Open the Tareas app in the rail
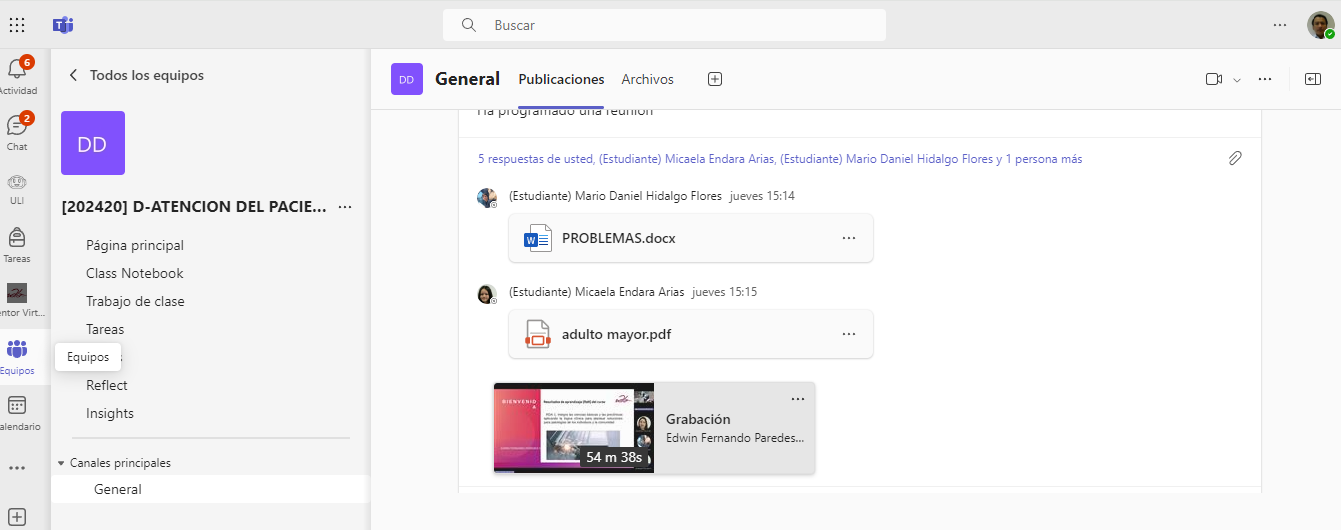This screenshot has height=530, width=1341. pos(17,239)
